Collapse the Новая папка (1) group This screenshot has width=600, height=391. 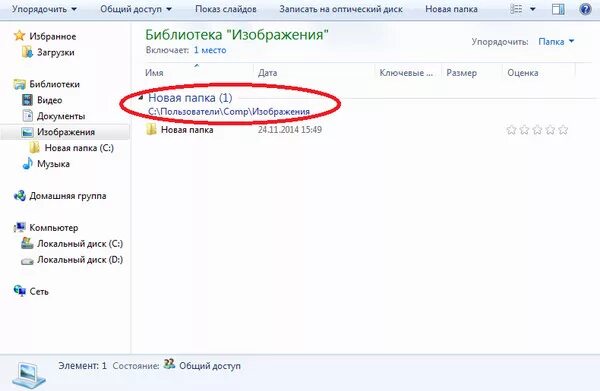point(141,98)
